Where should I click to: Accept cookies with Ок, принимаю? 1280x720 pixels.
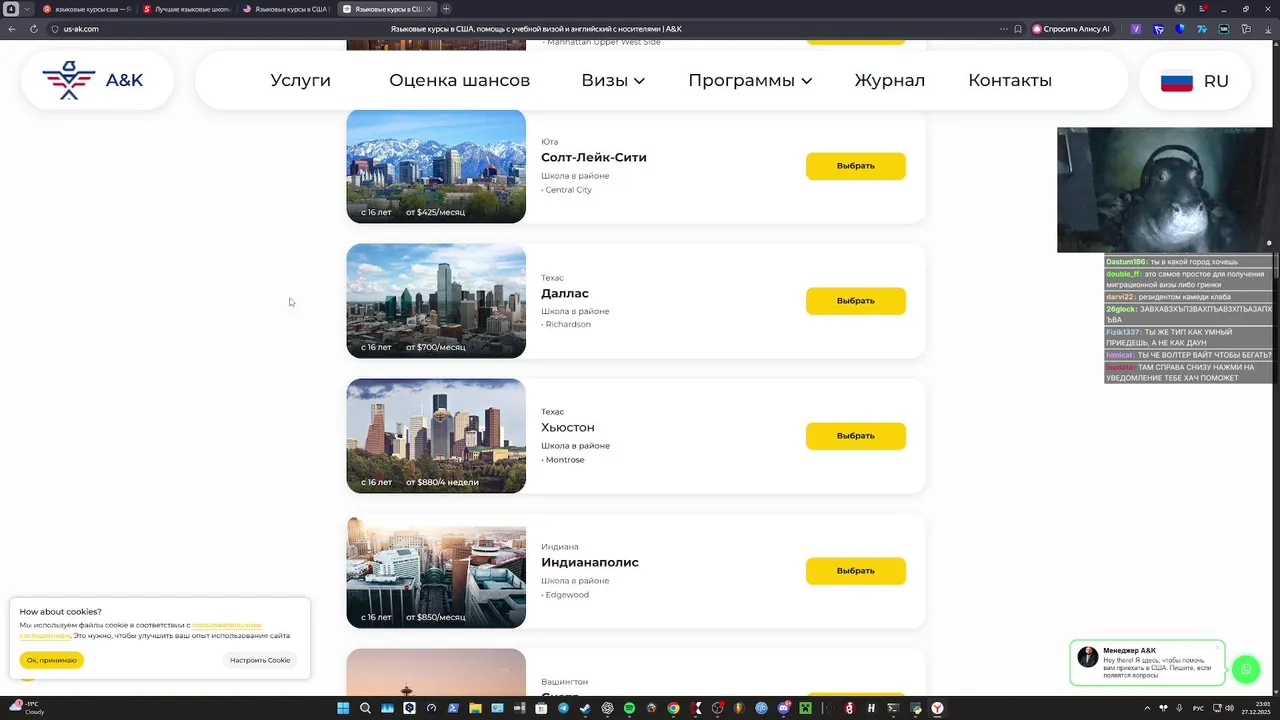pos(52,660)
